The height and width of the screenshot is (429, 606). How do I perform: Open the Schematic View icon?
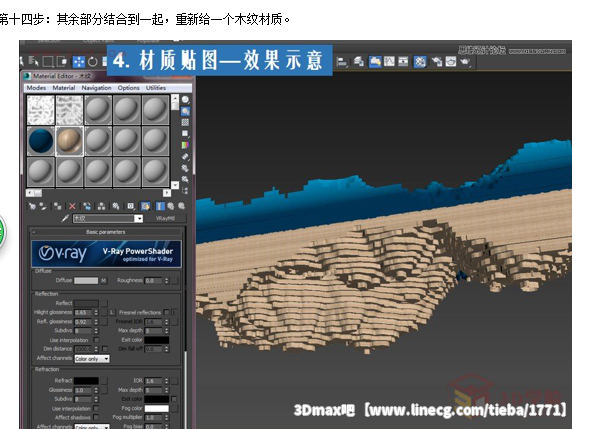(403, 62)
